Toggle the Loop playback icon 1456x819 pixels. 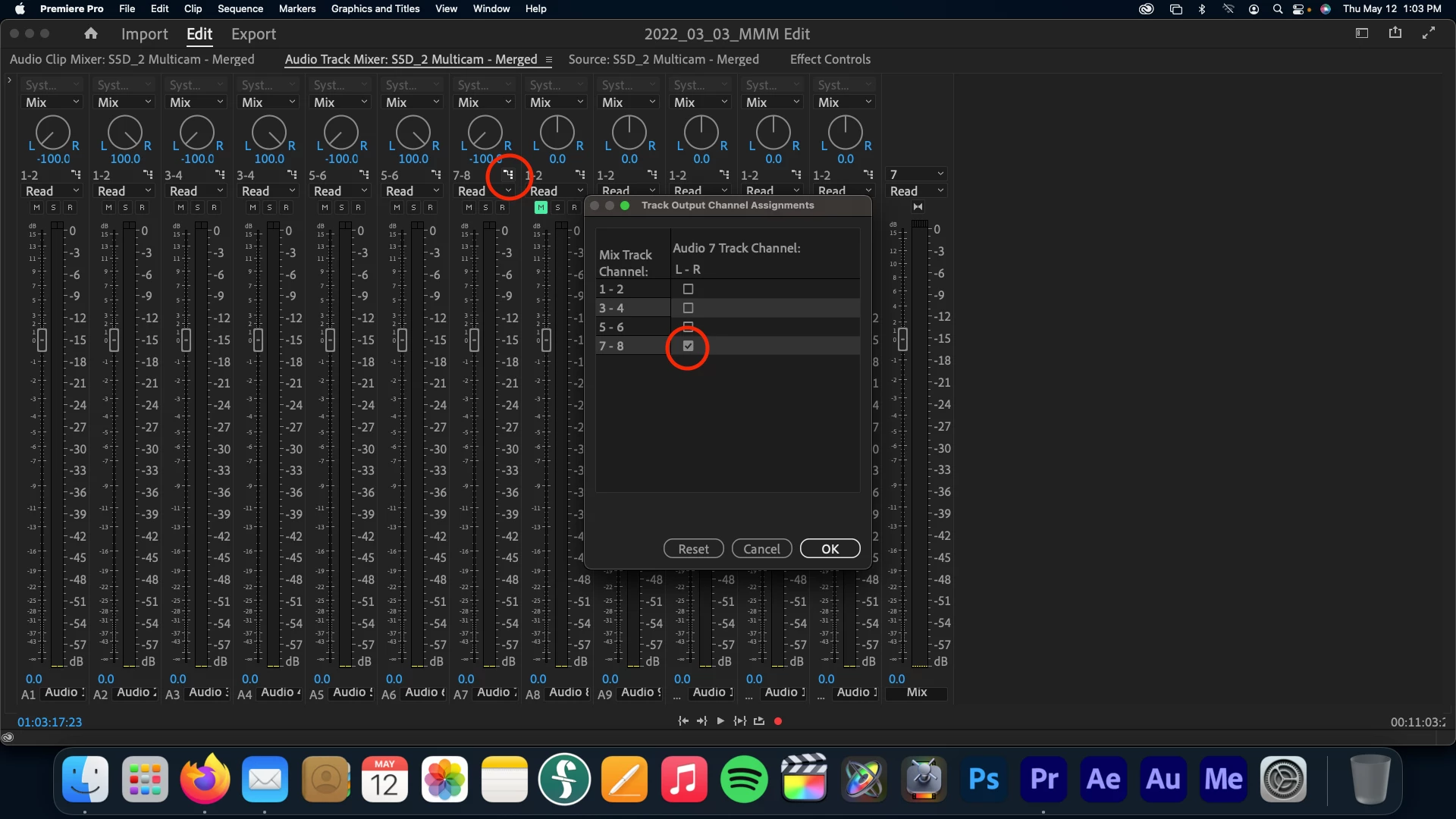click(x=759, y=721)
